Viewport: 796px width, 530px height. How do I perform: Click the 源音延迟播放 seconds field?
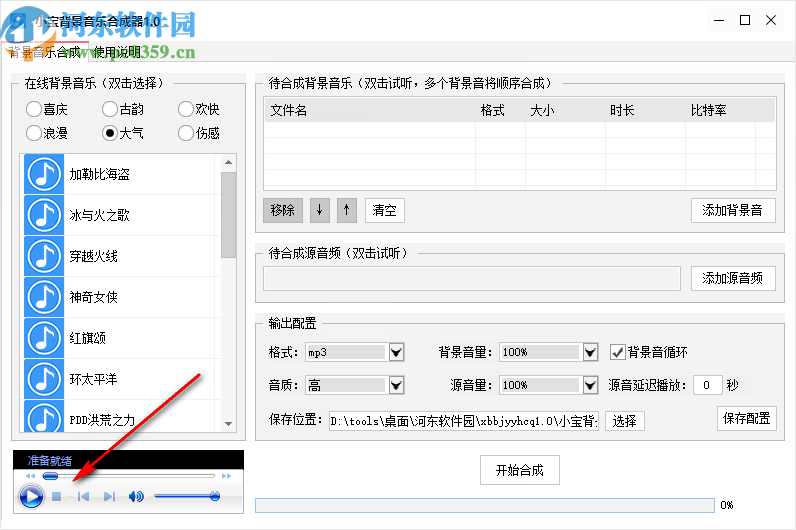pos(707,385)
